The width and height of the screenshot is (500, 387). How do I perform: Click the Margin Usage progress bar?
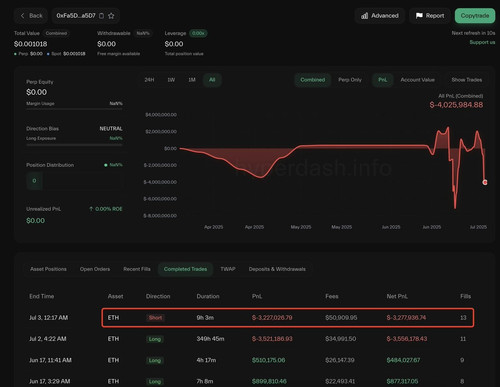coord(74,109)
